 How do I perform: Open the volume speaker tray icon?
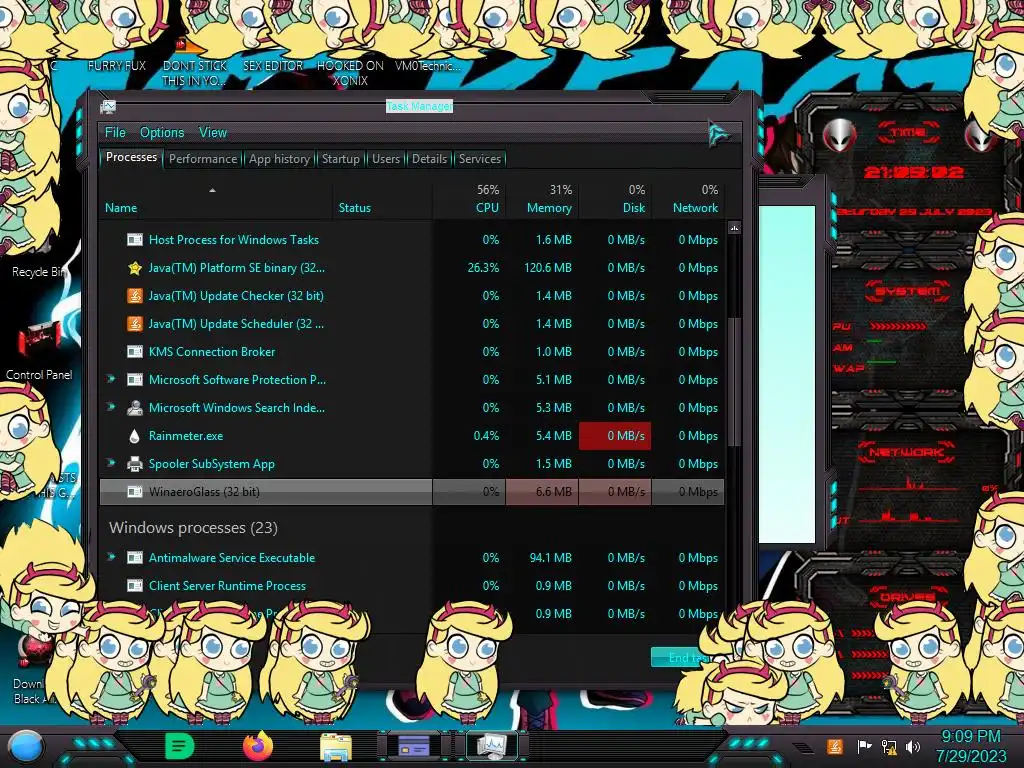click(x=913, y=746)
